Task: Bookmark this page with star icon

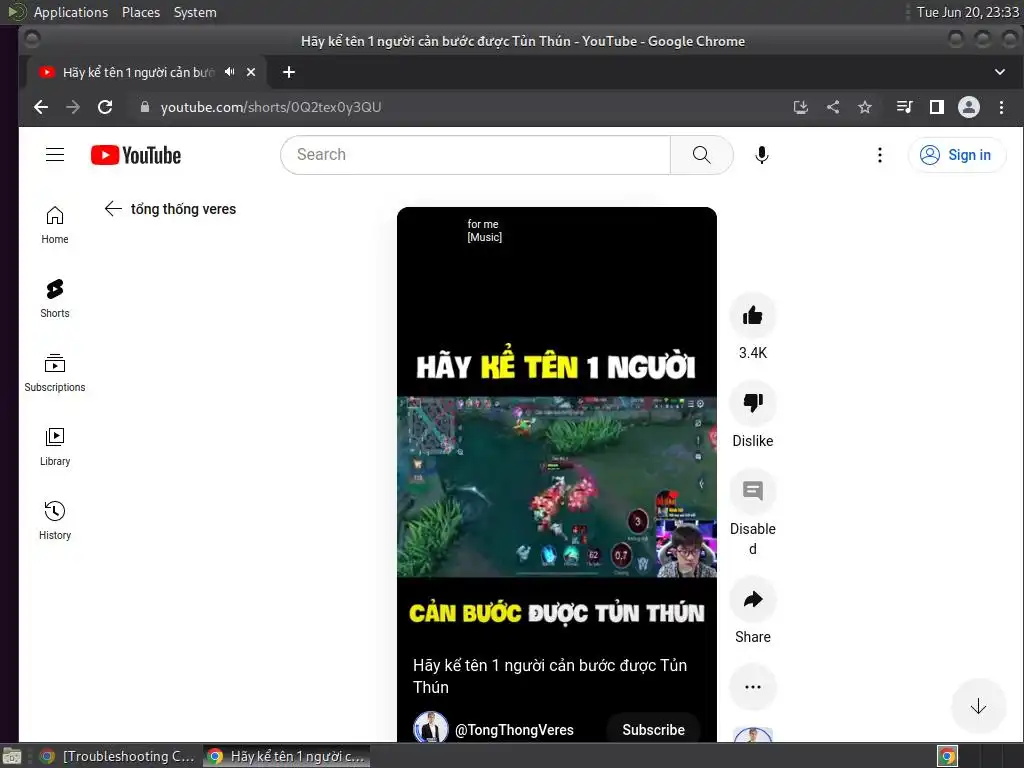Action: (x=865, y=107)
